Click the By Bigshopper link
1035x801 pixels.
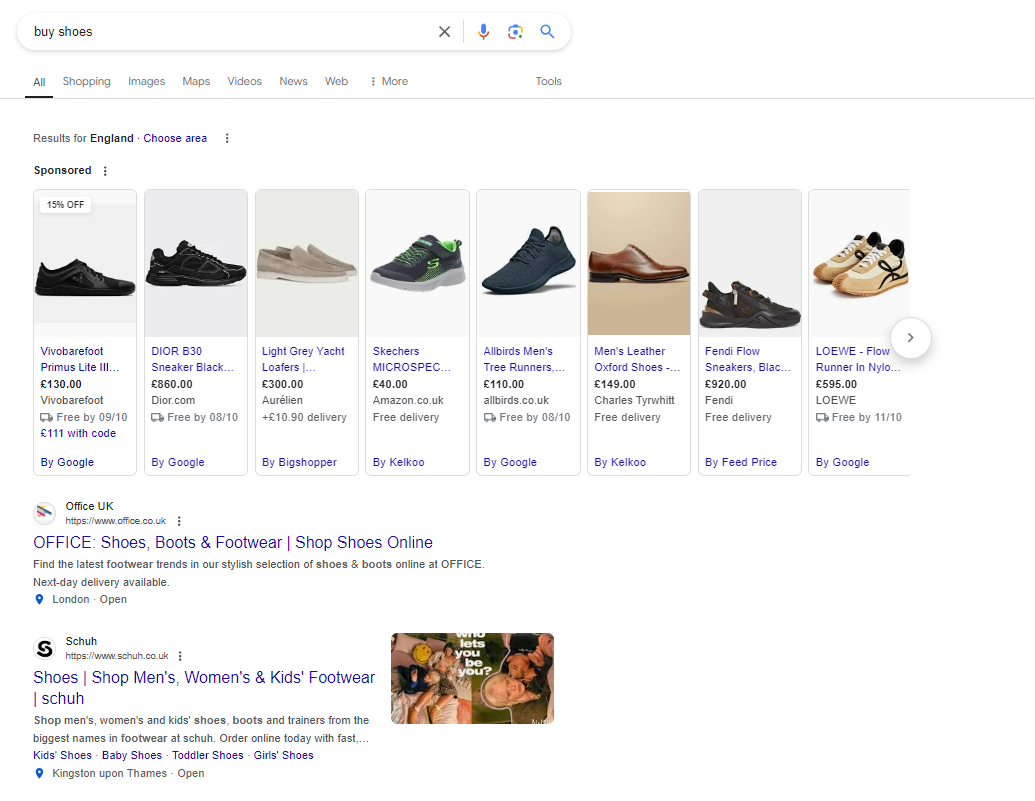tap(299, 462)
